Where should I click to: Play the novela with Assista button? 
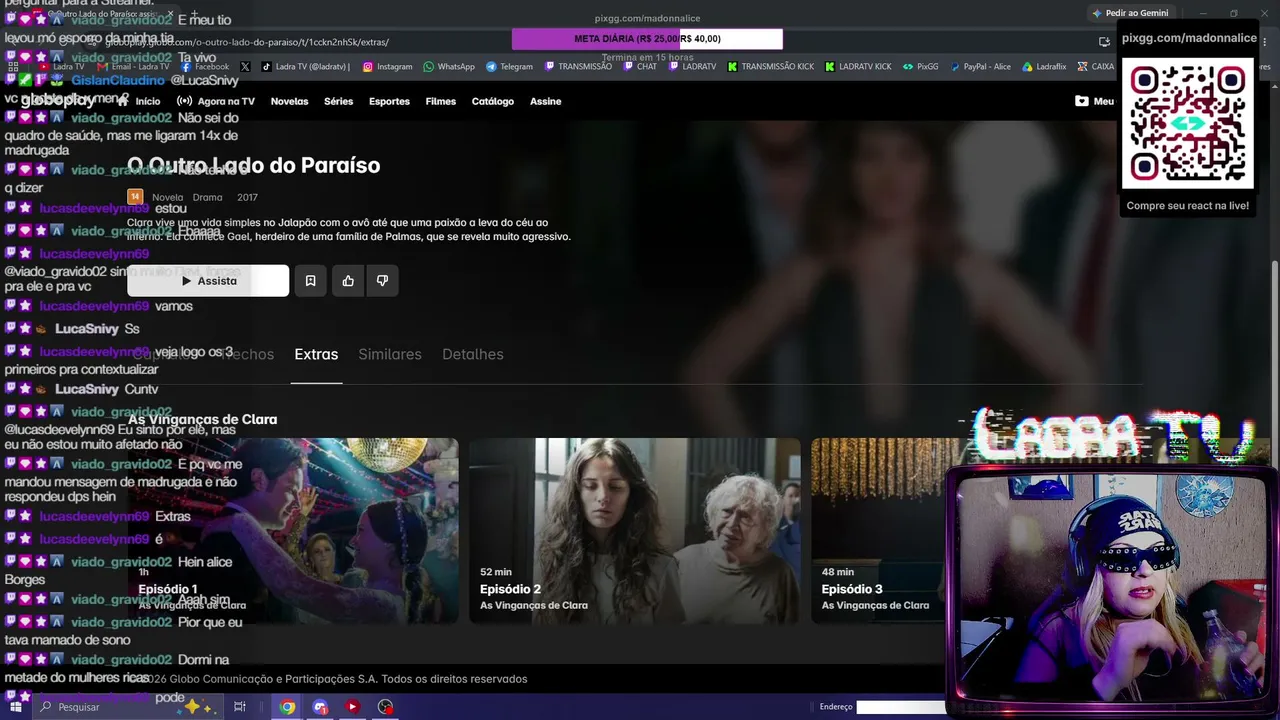click(208, 281)
